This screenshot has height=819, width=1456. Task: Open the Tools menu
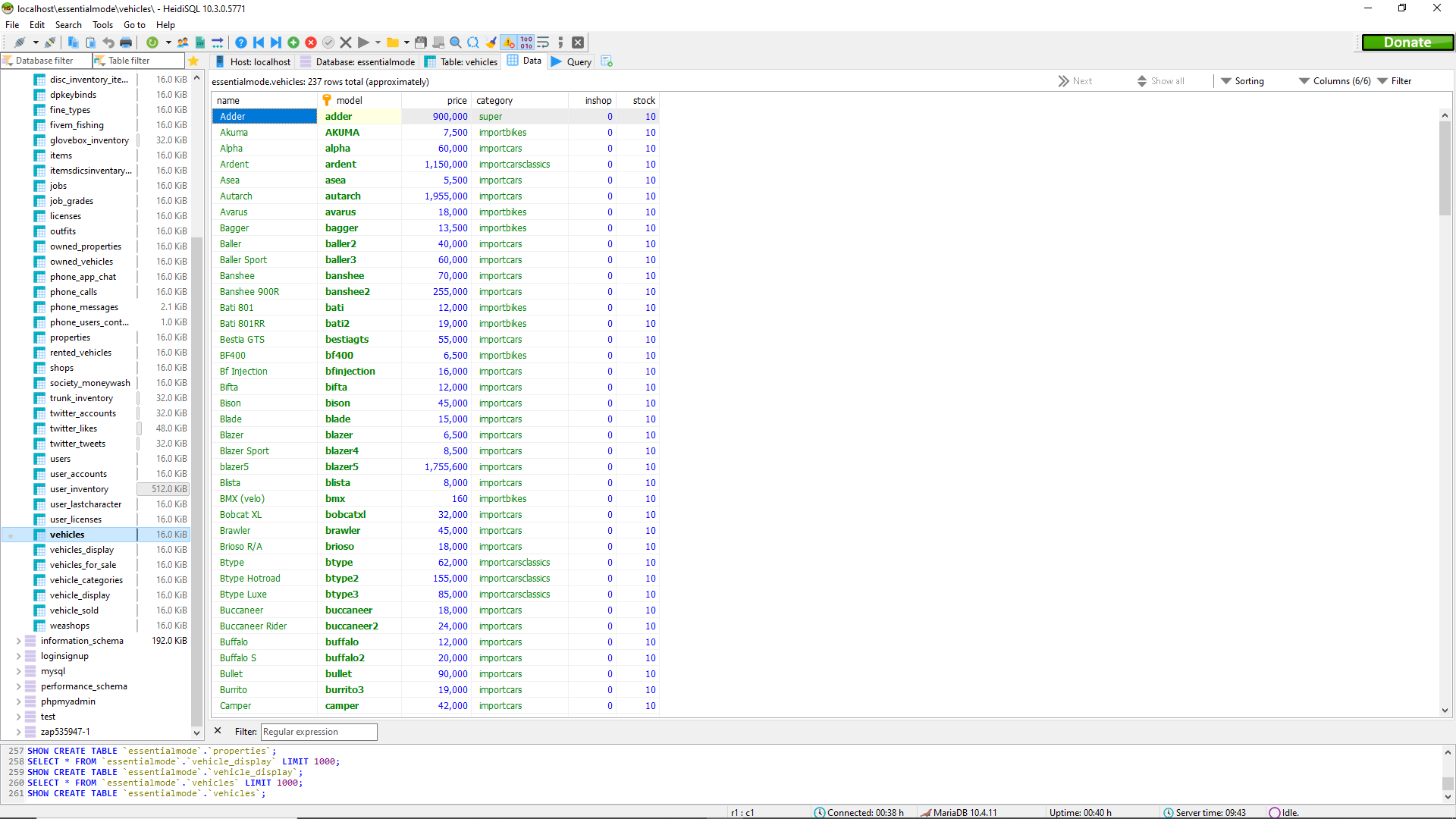[x=102, y=25]
